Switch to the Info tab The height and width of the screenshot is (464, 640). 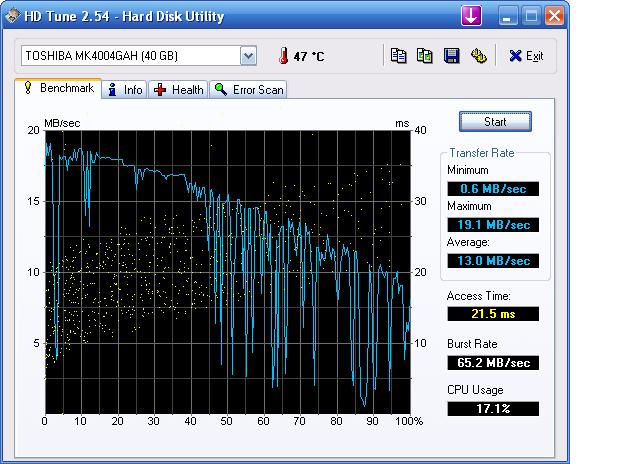click(124, 90)
